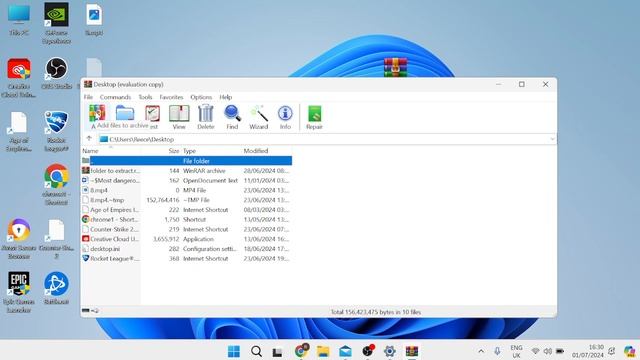Open the clock showing 01/07/2024

point(588,351)
